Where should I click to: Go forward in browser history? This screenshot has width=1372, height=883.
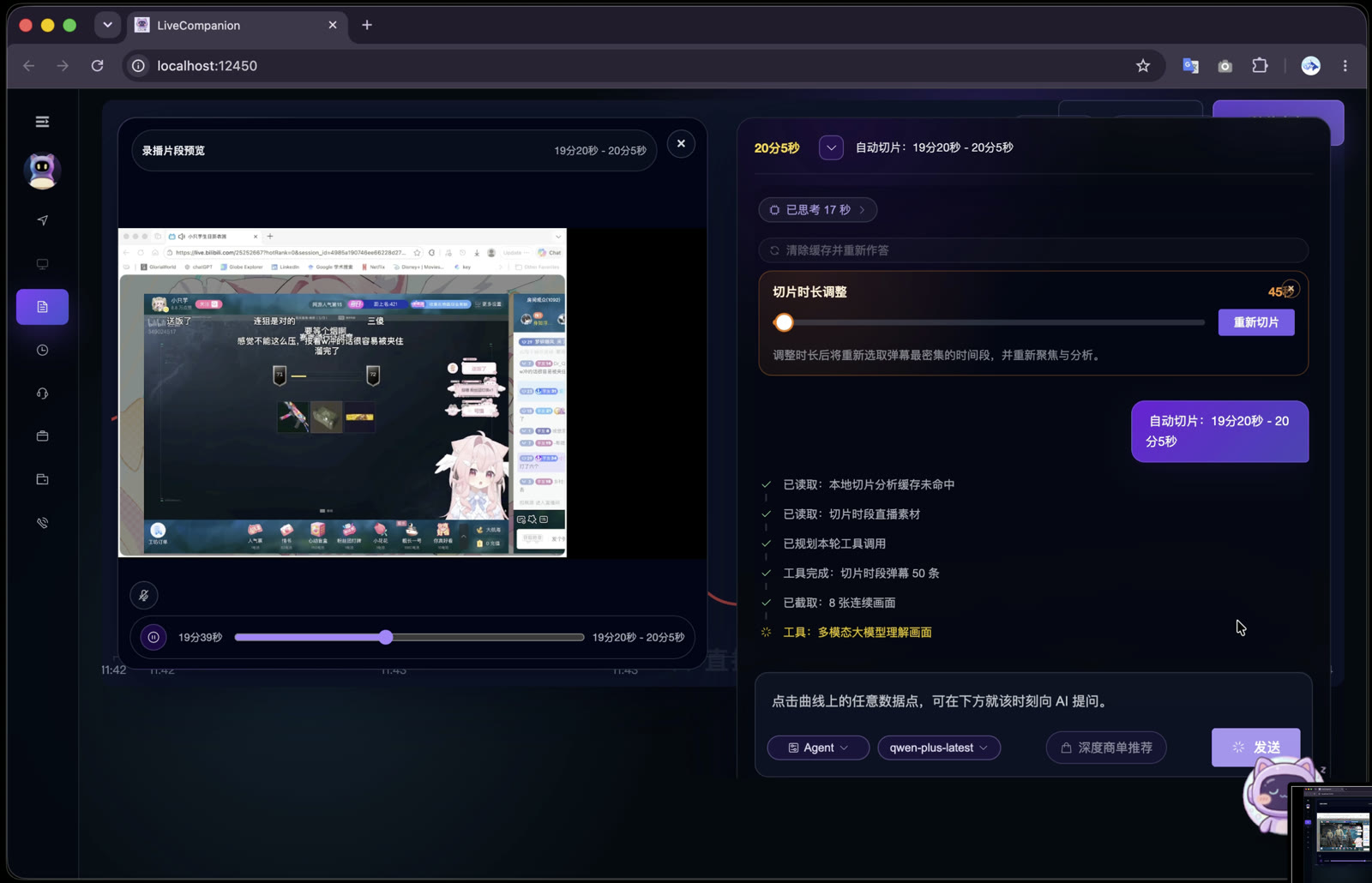pyautogui.click(x=63, y=66)
